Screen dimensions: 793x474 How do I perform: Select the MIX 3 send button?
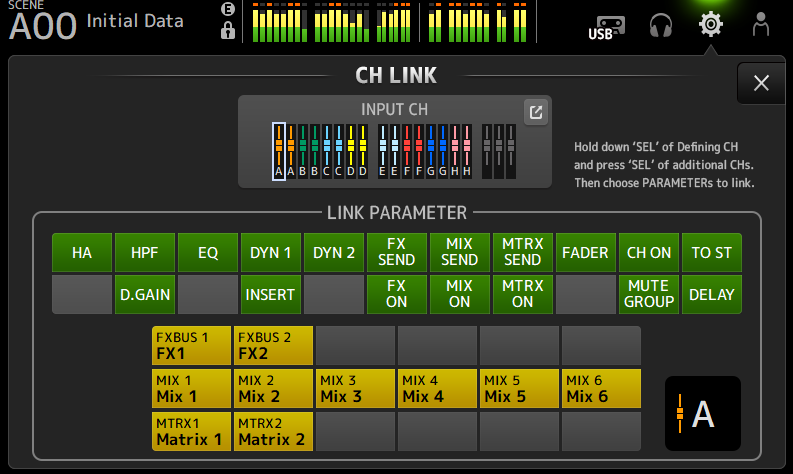click(355, 388)
